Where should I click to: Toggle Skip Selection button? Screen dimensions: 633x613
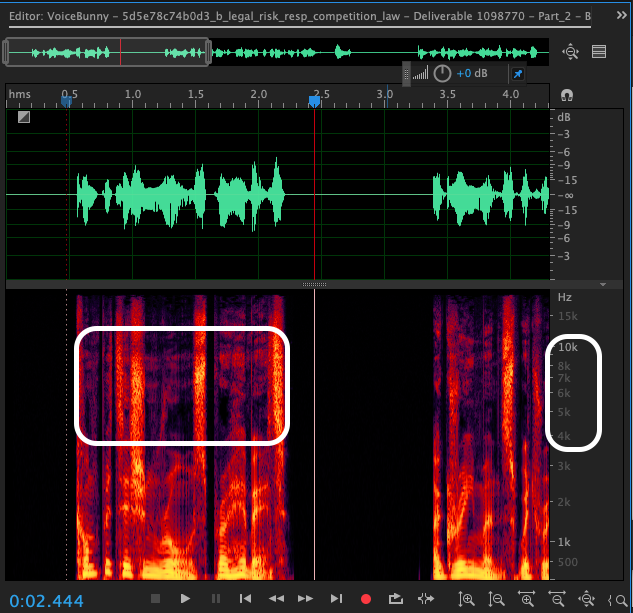click(x=427, y=598)
